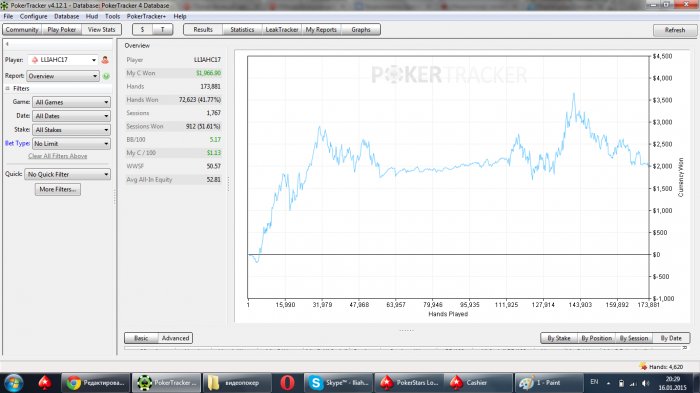Click the Refresh button
This screenshot has width=700, height=393.
click(x=675, y=30)
